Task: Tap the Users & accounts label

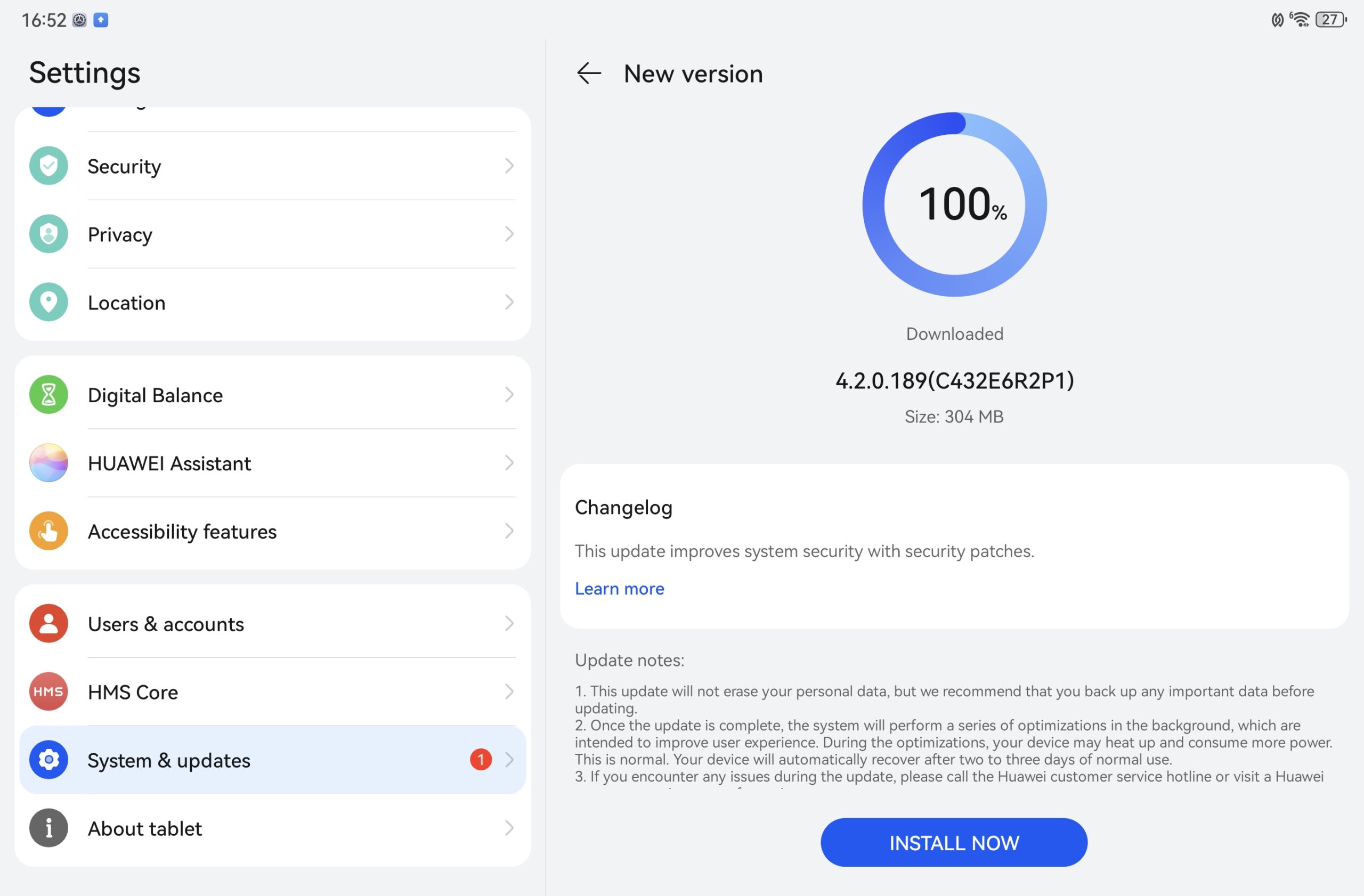Action: (x=166, y=624)
